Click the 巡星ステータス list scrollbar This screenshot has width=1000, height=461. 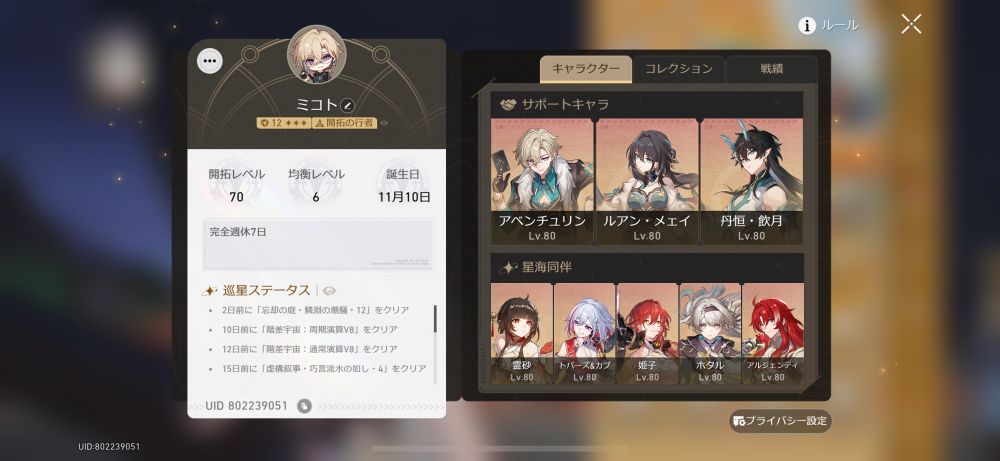436,318
